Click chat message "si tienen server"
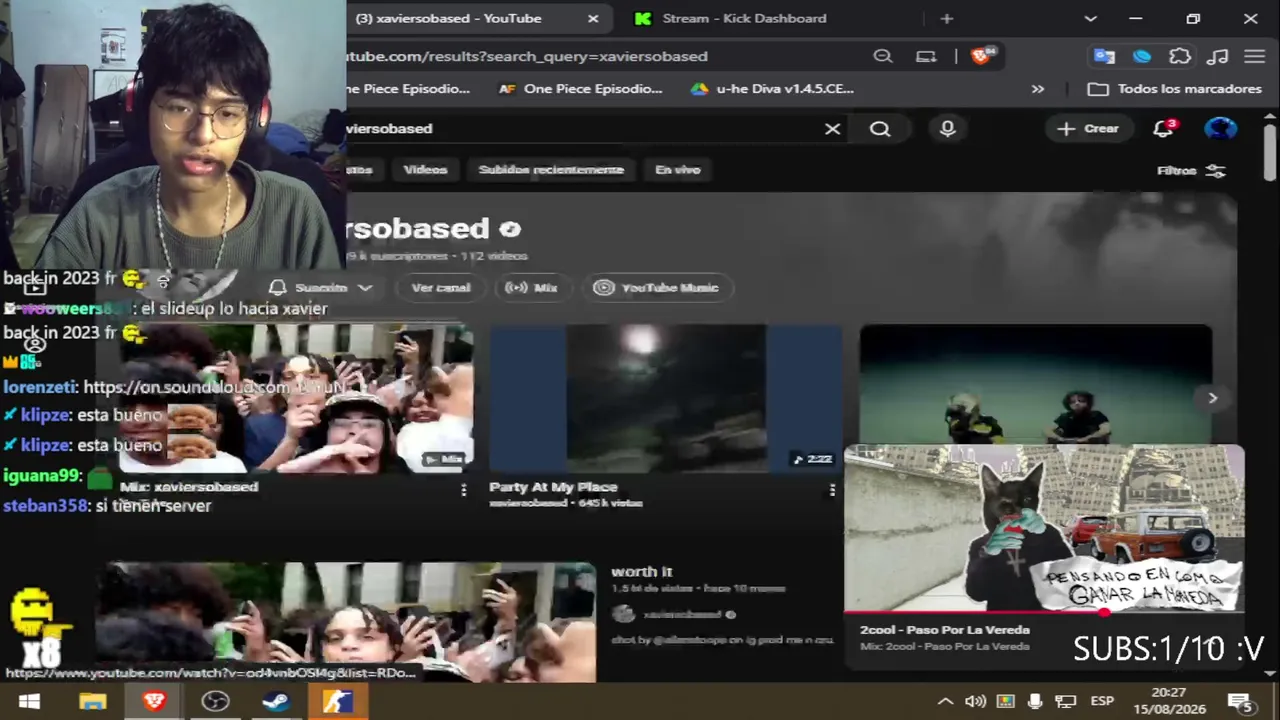Viewport: 1280px width, 720px height. pyautogui.click(x=153, y=506)
